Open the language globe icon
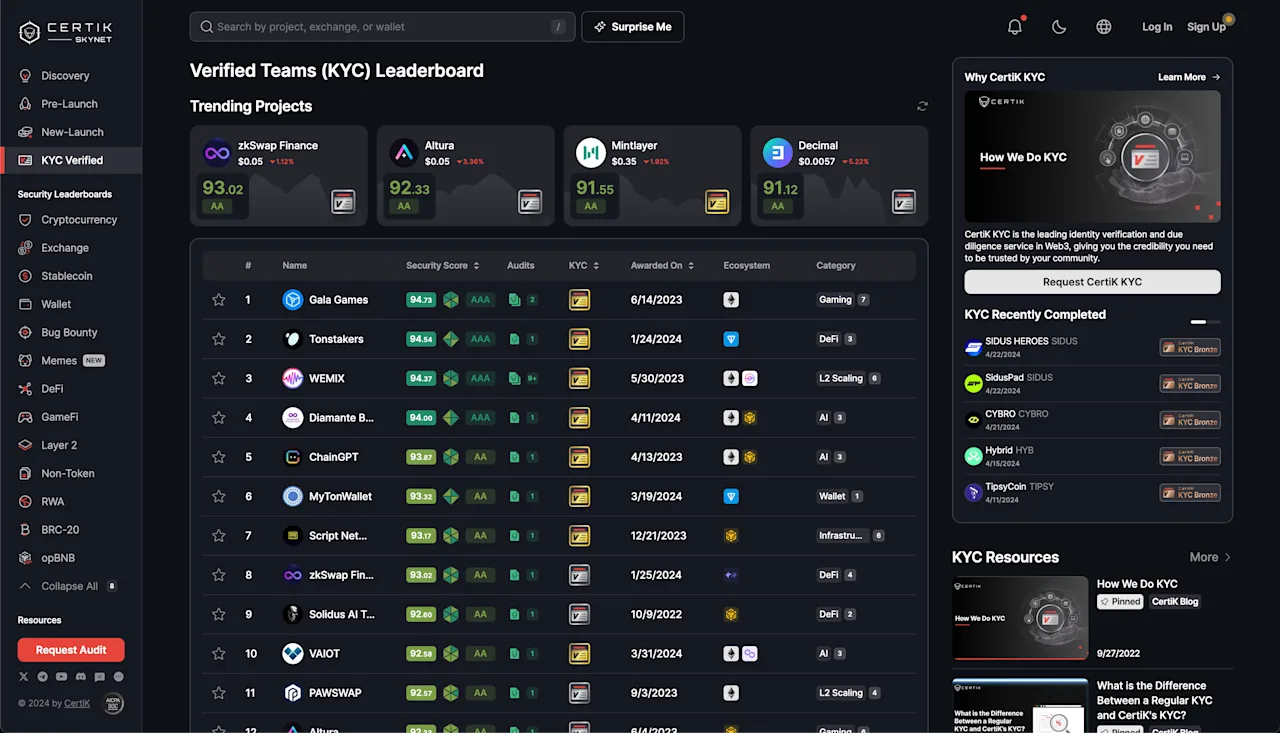 pos(1104,27)
